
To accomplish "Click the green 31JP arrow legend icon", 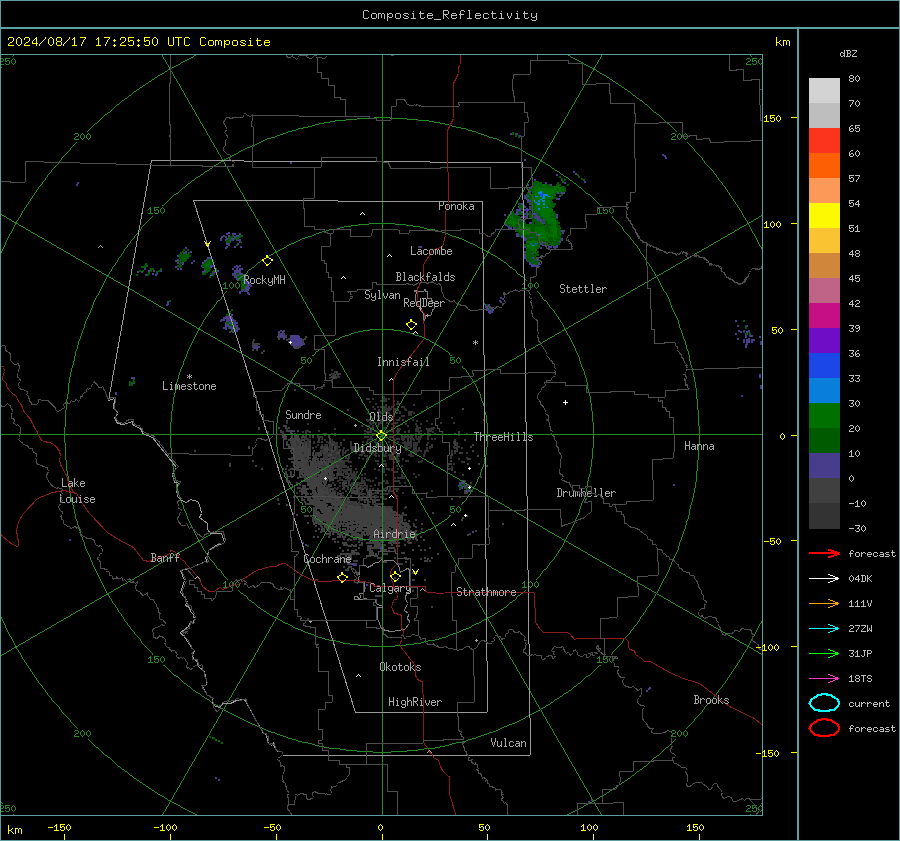I will pyautogui.click(x=824, y=653).
